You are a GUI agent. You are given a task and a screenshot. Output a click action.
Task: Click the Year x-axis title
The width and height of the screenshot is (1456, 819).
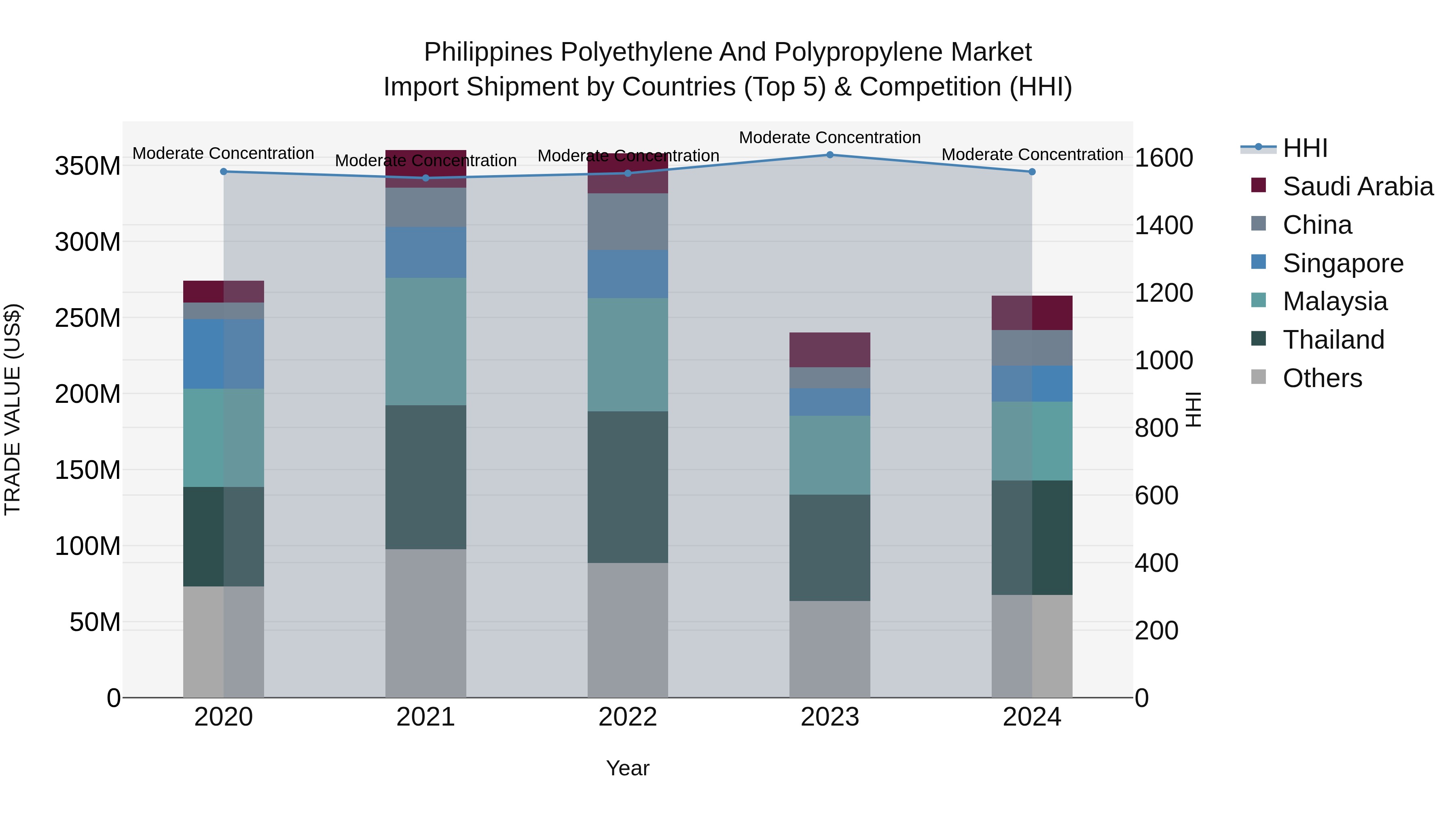click(628, 768)
